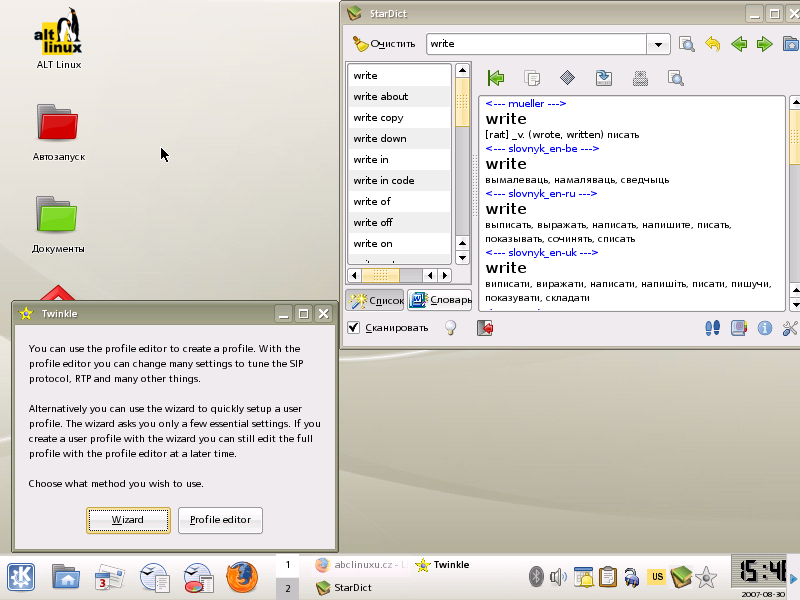The image size is (800, 600).
Task: Click the yellow curved undo arrow in StarDict
Action: [x=713, y=44]
